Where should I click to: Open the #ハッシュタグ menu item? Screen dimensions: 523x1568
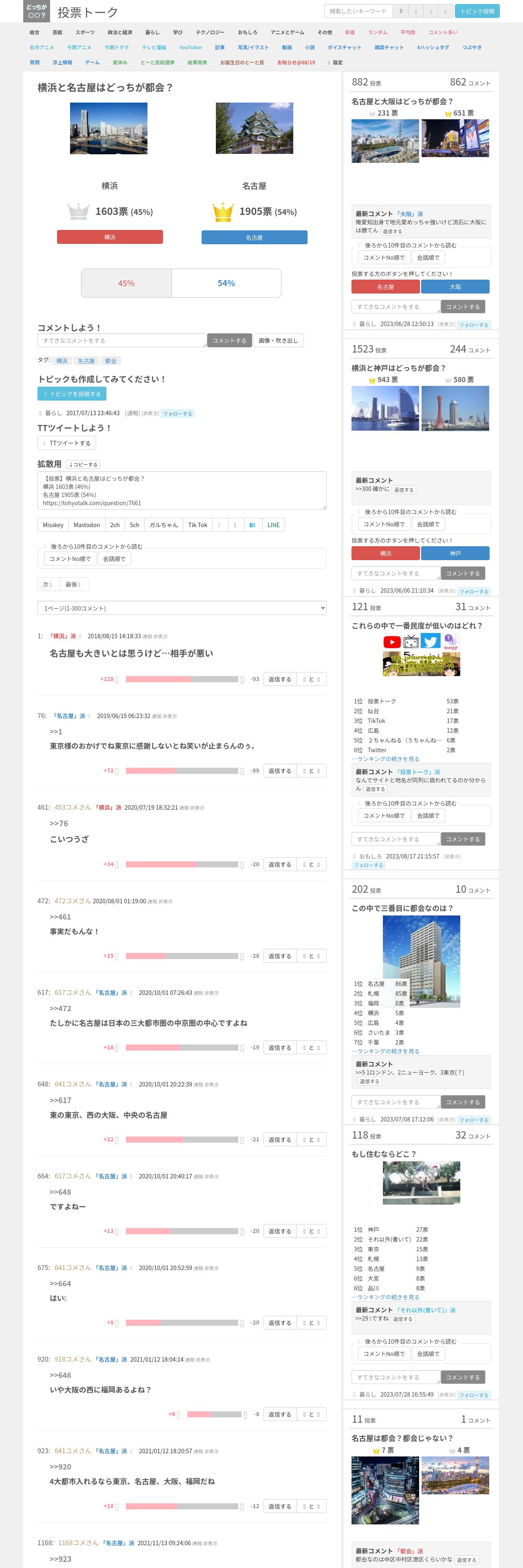click(x=433, y=47)
